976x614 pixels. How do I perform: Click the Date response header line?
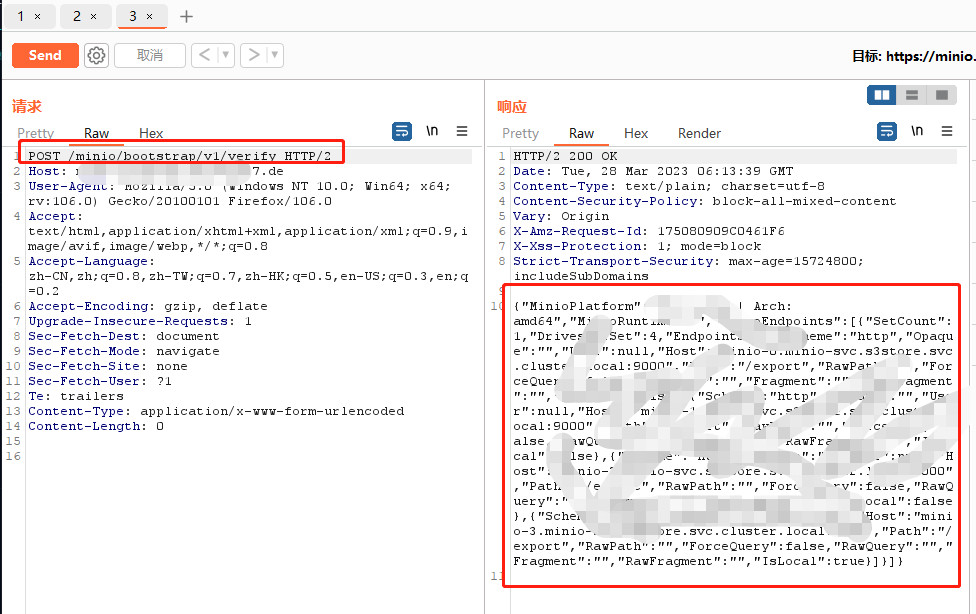point(653,171)
